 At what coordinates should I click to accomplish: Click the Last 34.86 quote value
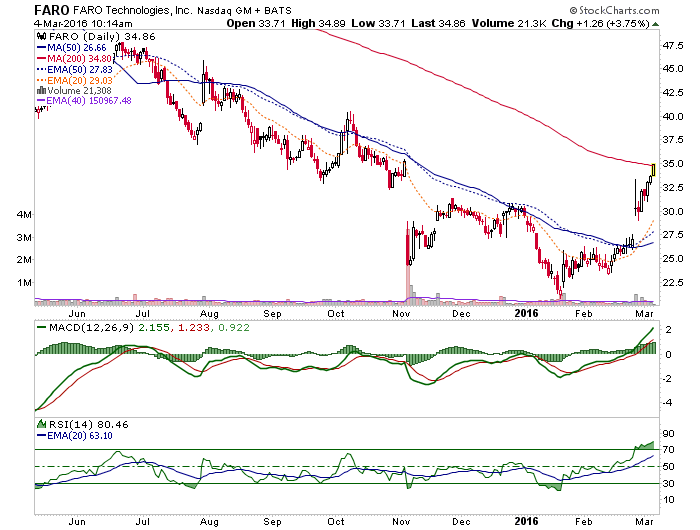[438, 23]
